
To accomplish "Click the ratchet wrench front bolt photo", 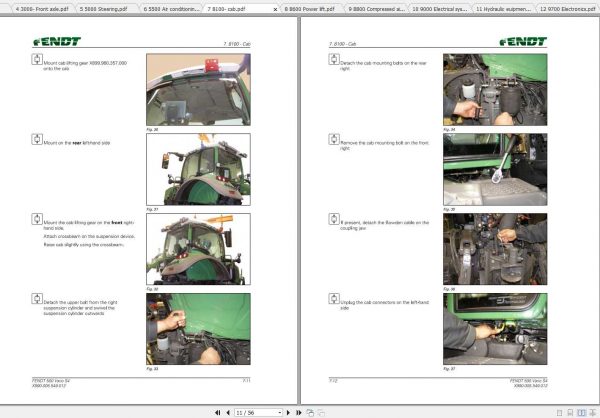I will tap(495, 169).
